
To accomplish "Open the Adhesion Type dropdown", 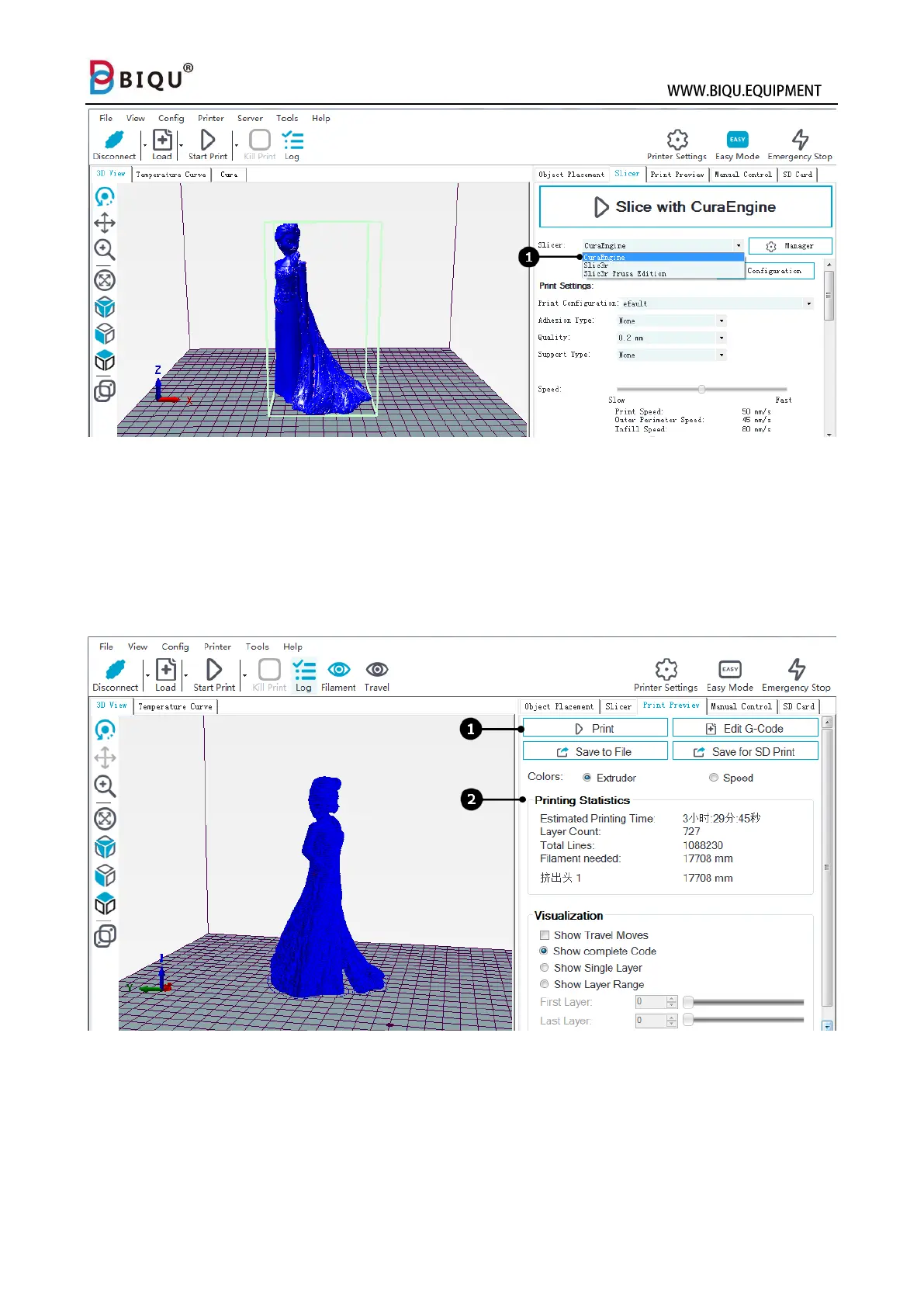I will [x=671, y=321].
